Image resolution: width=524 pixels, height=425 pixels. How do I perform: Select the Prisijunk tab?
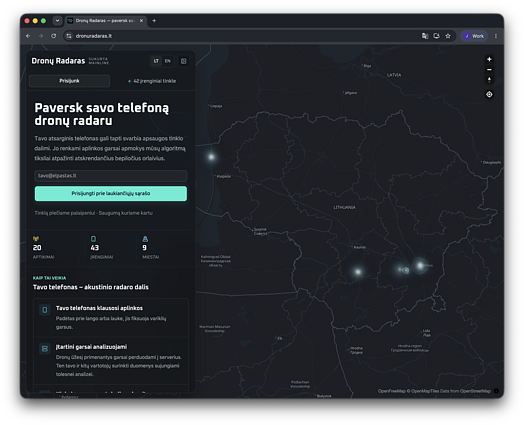(x=70, y=81)
